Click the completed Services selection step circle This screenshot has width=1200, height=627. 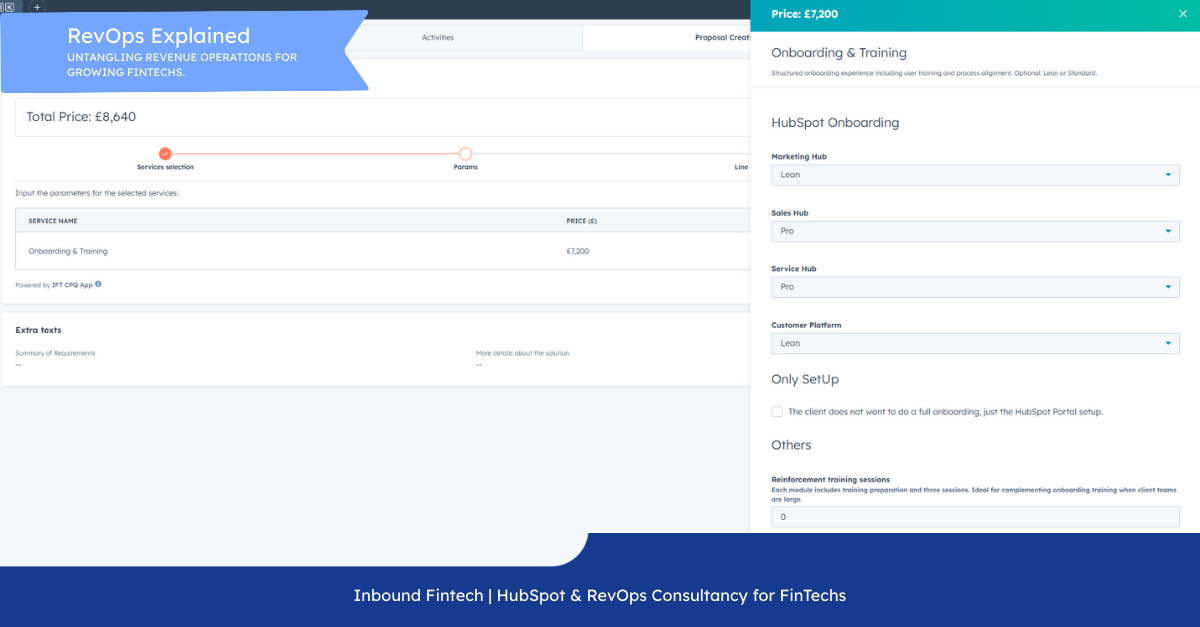pos(165,154)
